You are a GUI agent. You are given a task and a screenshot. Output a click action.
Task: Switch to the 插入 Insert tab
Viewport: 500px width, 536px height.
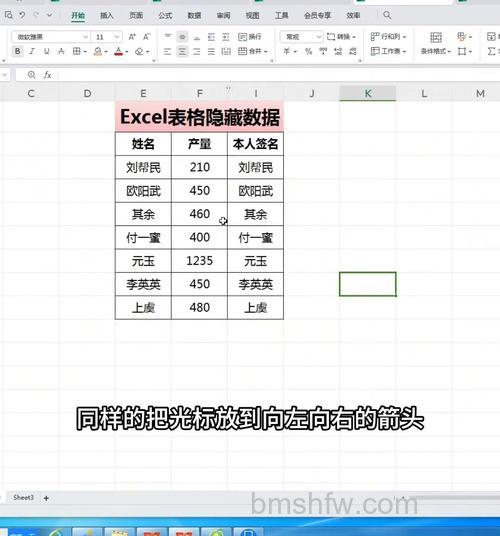pos(107,15)
